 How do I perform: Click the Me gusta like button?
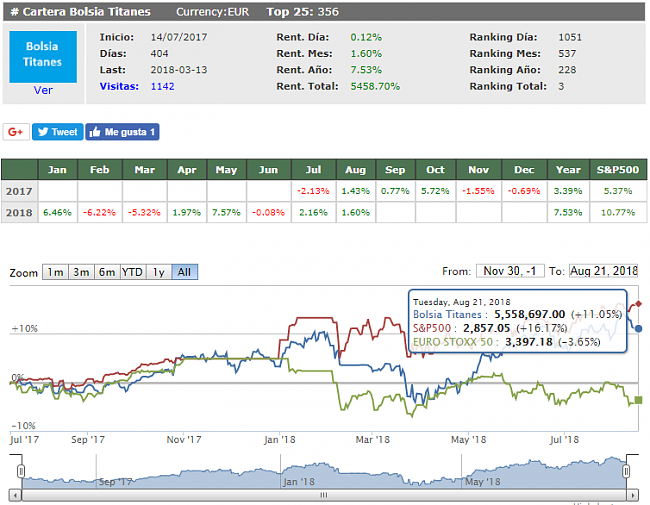(122, 132)
